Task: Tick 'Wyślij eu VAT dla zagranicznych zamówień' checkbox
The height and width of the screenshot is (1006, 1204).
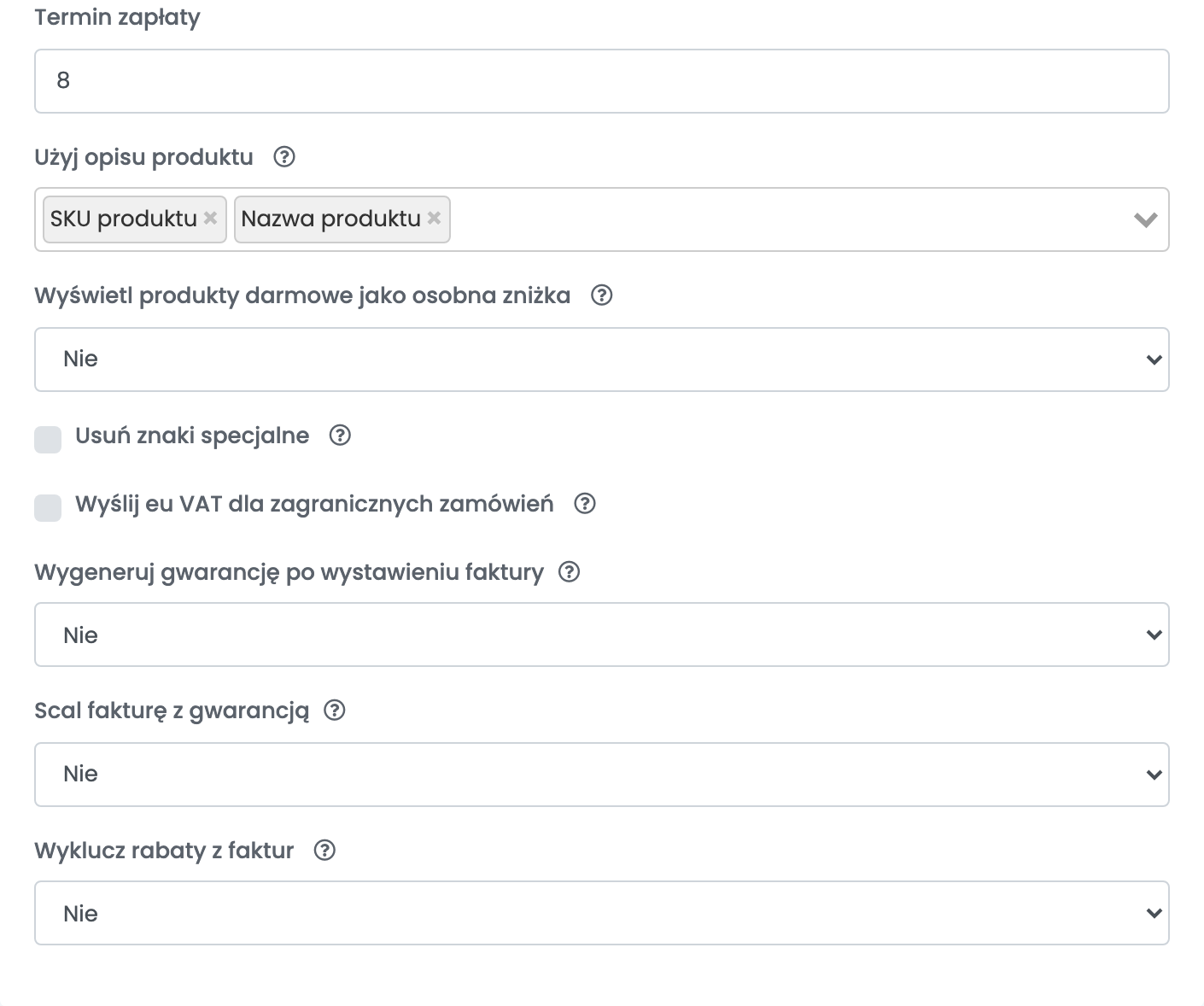Action: click(48, 508)
